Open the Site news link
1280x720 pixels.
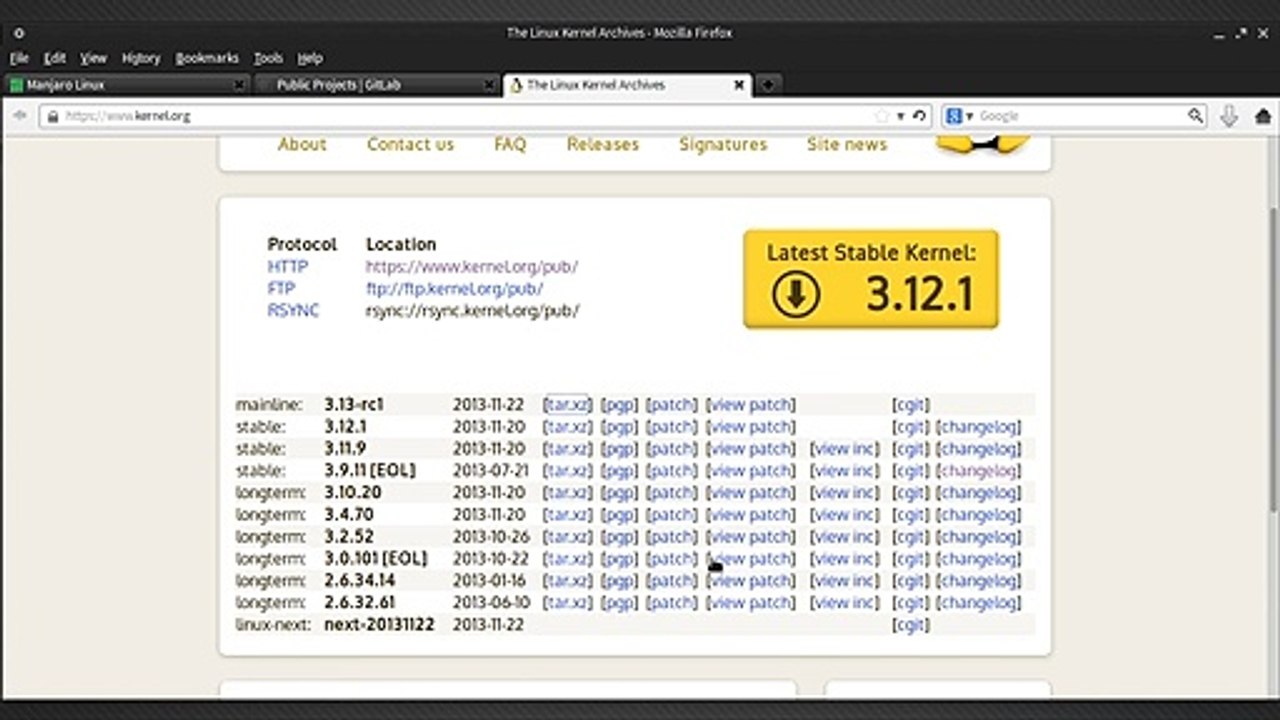click(x=847, y=144)
